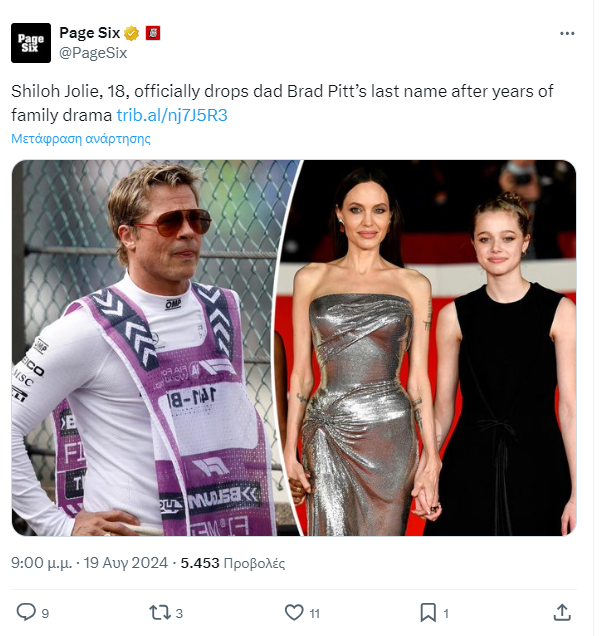Image resolution: width=610 pixels, height=636 pixels.
Task: Click the retweet count number 3
Action: point(179,612)
